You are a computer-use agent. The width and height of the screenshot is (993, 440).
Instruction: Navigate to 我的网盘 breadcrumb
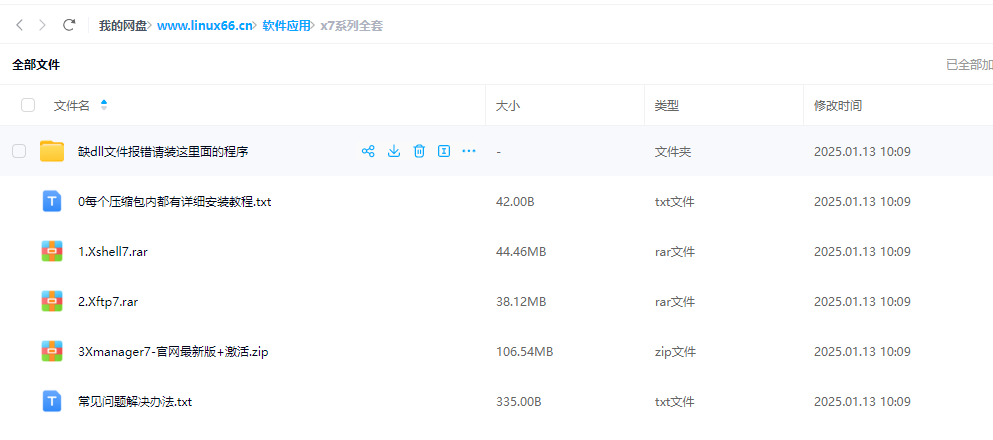(122, 26)
